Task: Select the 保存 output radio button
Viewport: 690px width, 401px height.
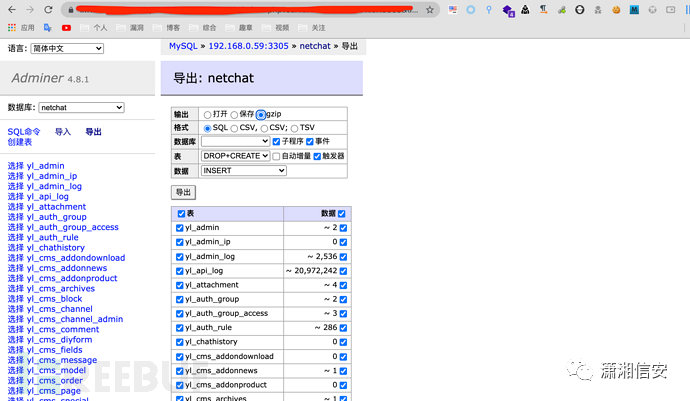Action: point(234,115)
